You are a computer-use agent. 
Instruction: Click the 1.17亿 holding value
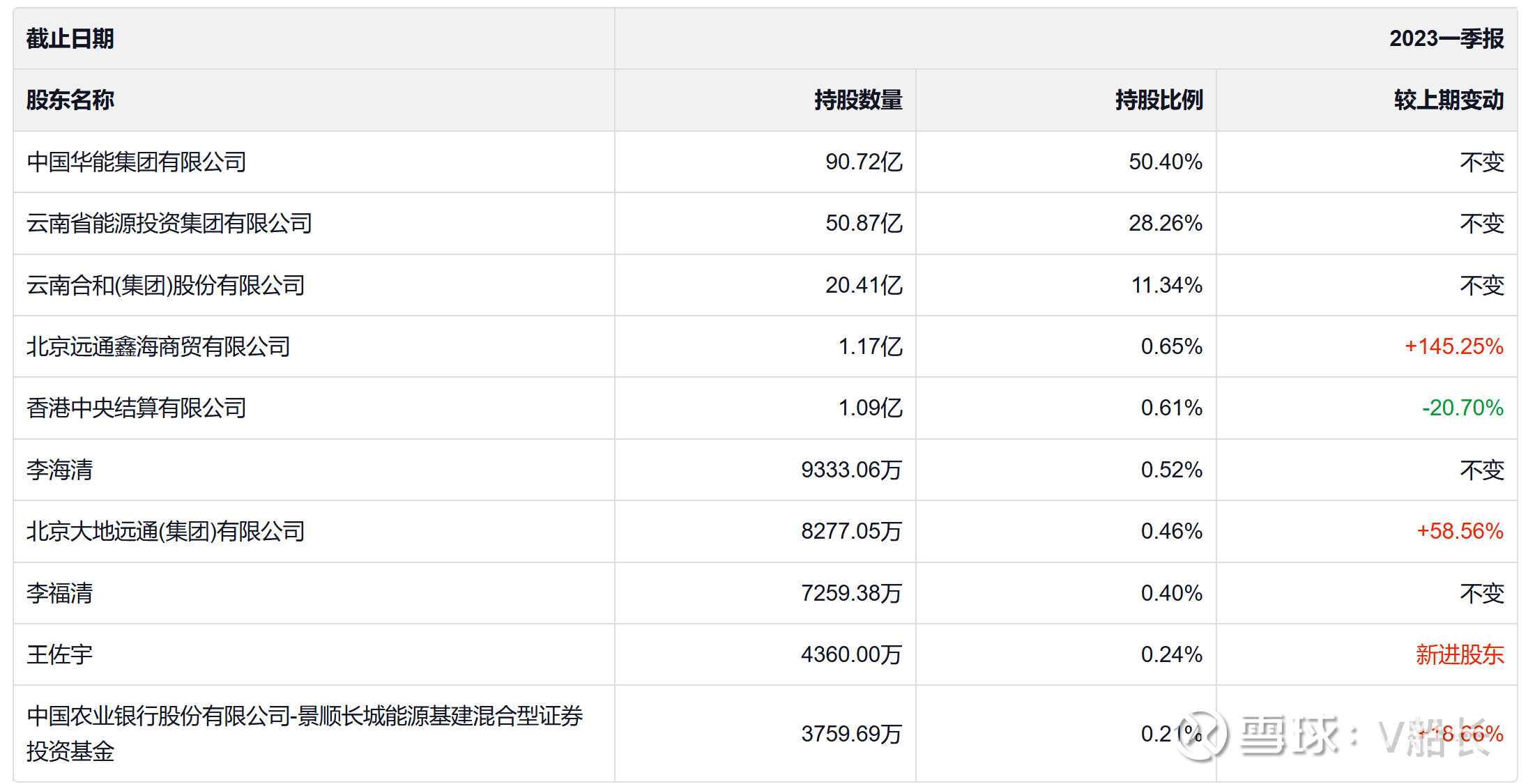click(870, 346)
